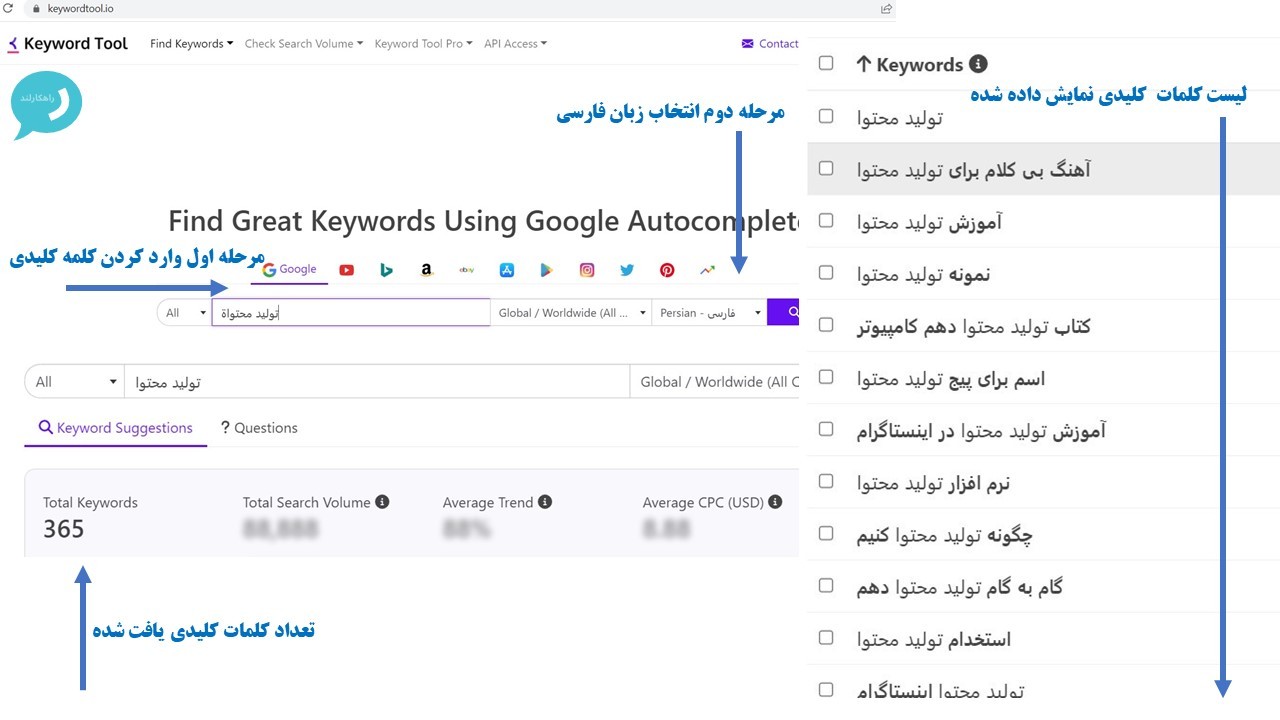Check the box for آموزش تولید محتوا در اینستاگرام
This screenshot has width=1280, height=720.
point(826,428)
